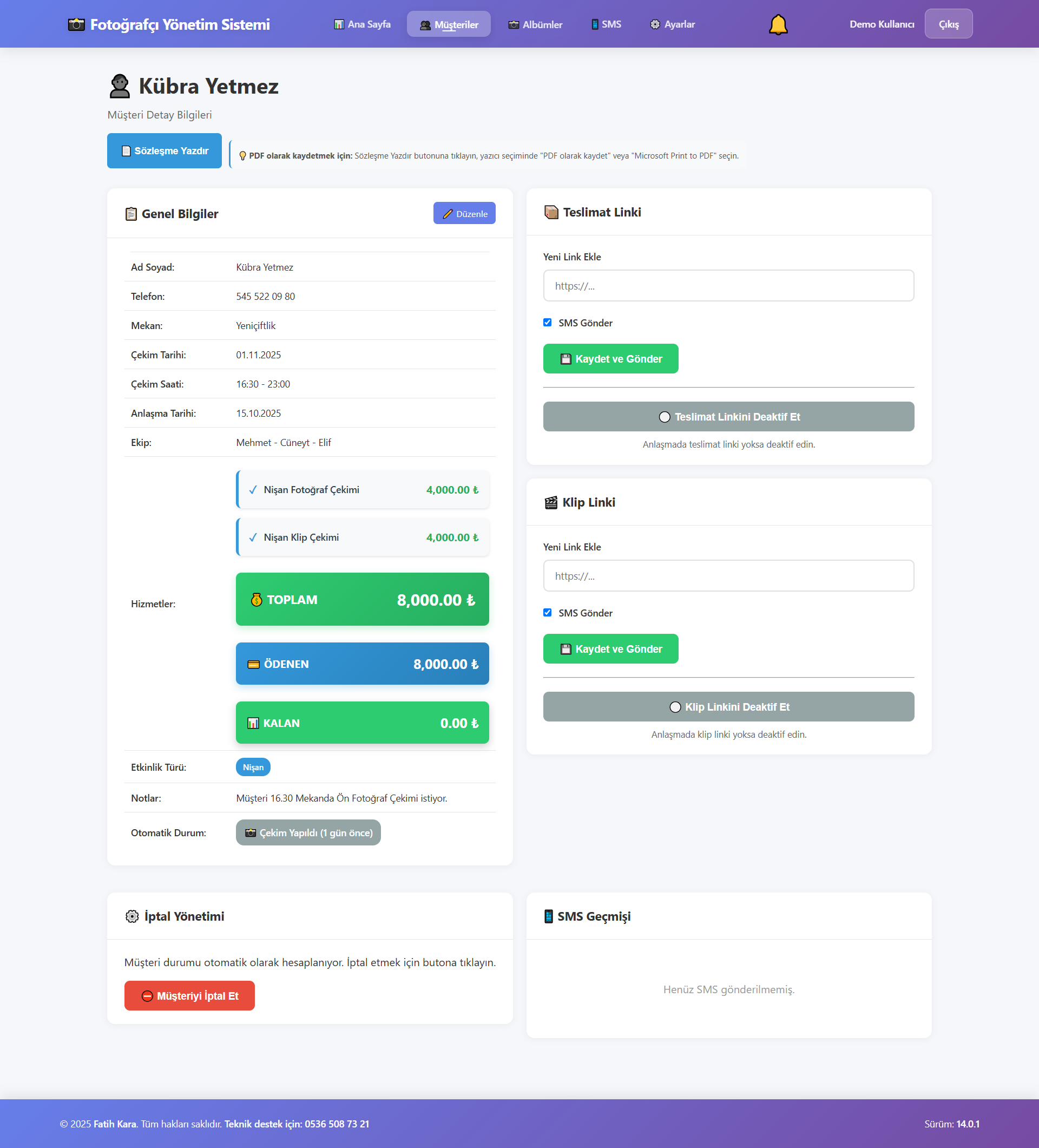Image resolution: width=1039 pixels, height=1148 pixels.
Task: Focus the Teslimat Linki URL input field
Action: coord(728,286)
